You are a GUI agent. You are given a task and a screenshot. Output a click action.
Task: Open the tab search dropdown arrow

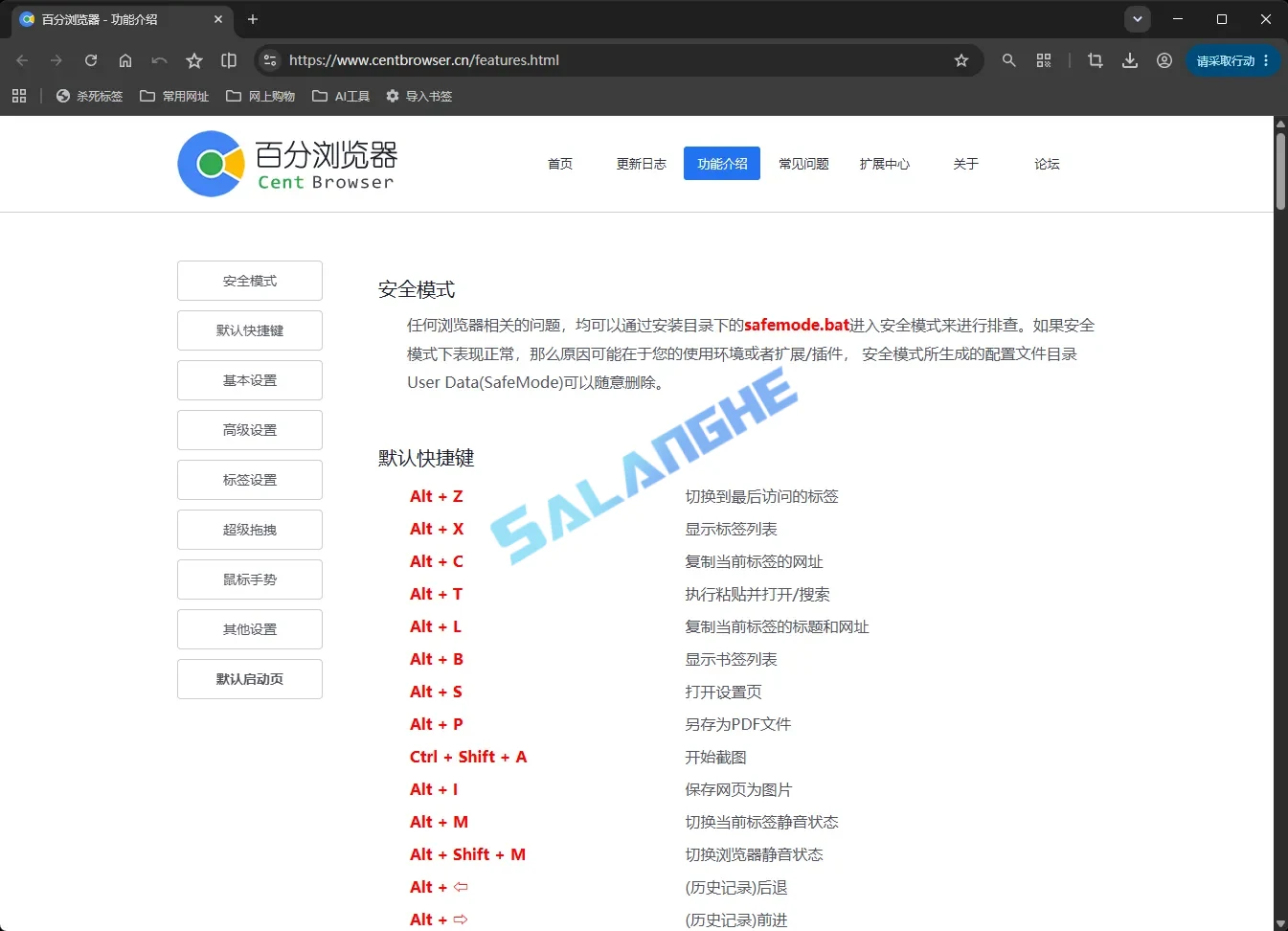pyautogui.click(x=1137, y=19)
